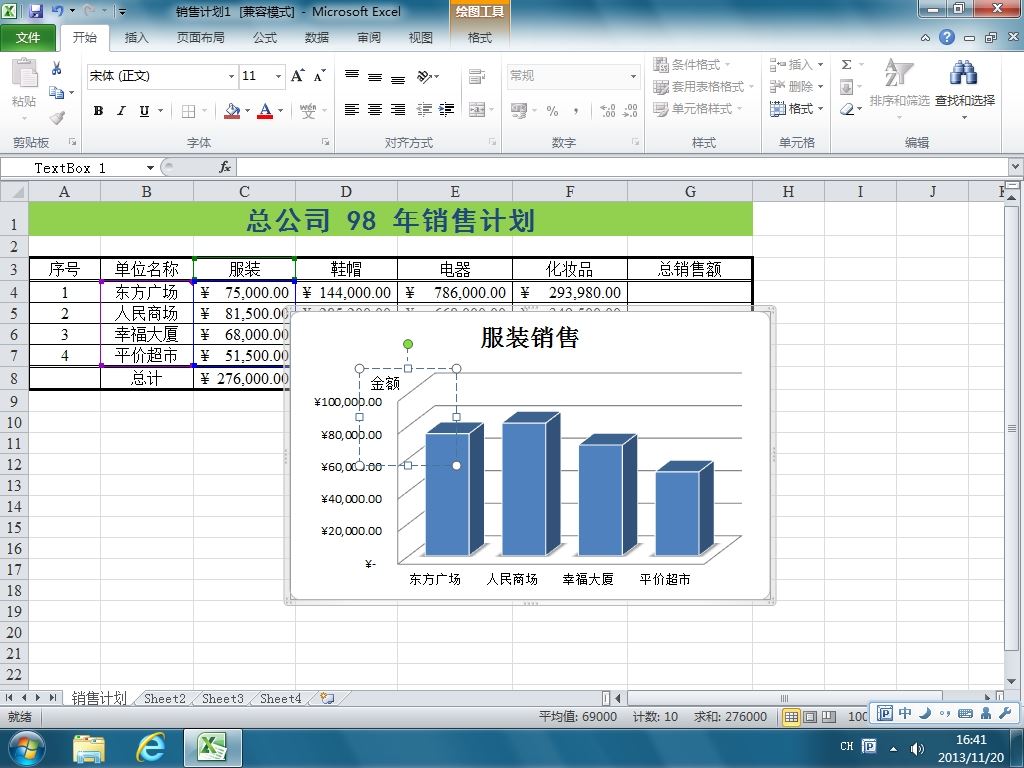This screenshot has height=768, width=1024.
Task: Increase font size with the larger A icon
Action: click(x=297, y=76)
